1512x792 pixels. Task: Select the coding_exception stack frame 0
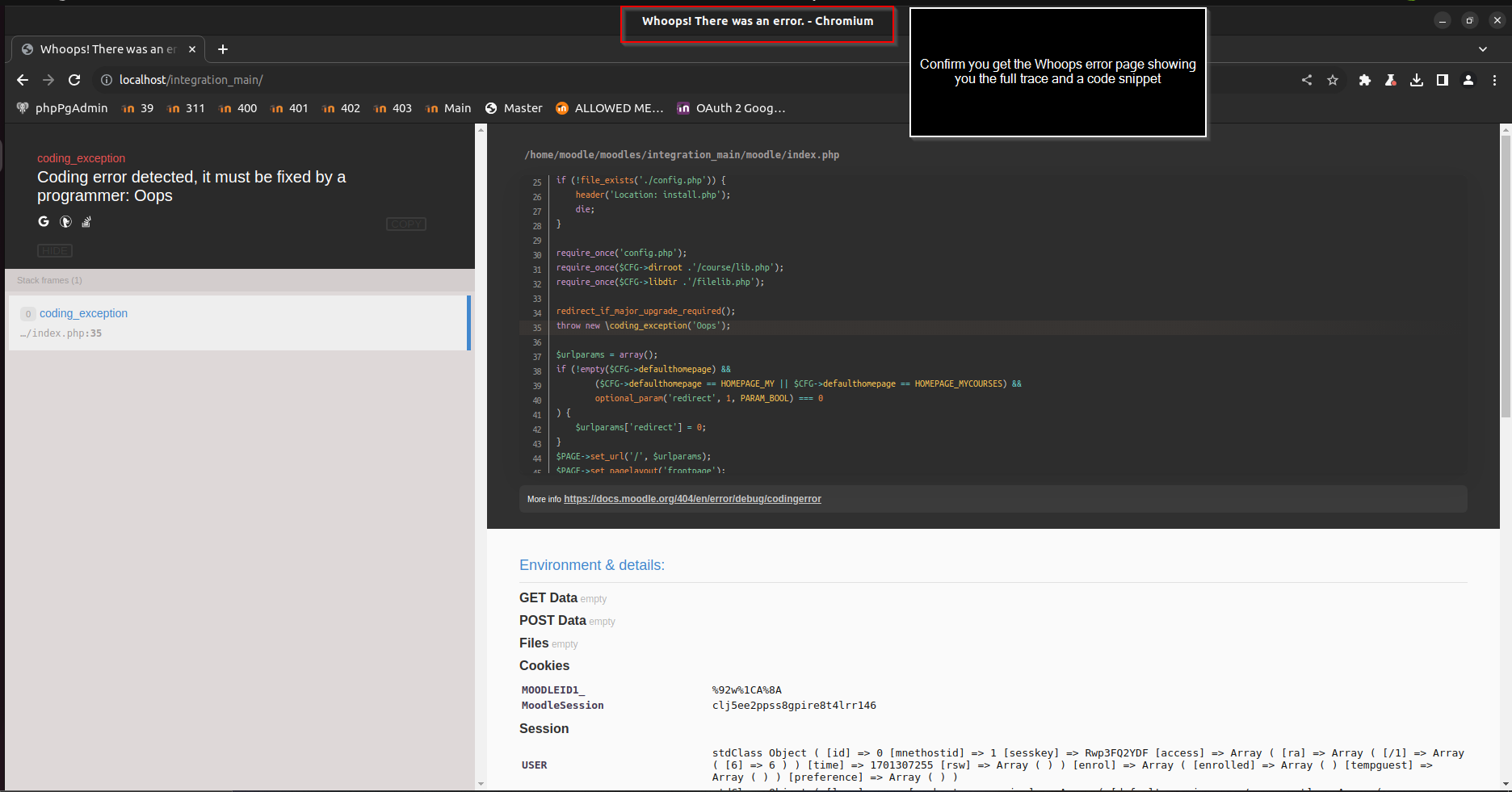point(239,323)
